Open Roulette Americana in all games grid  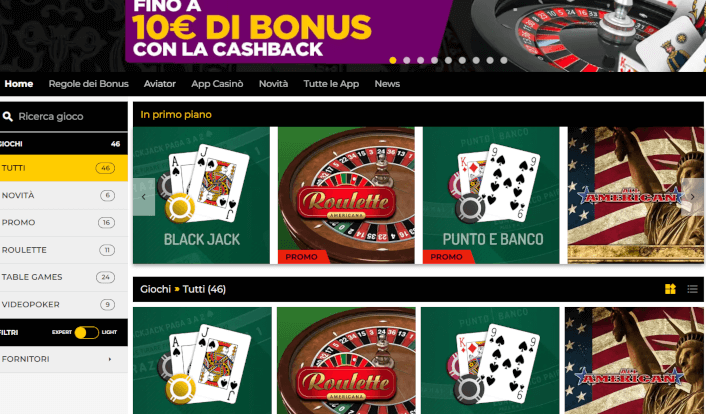pos(346,360)
